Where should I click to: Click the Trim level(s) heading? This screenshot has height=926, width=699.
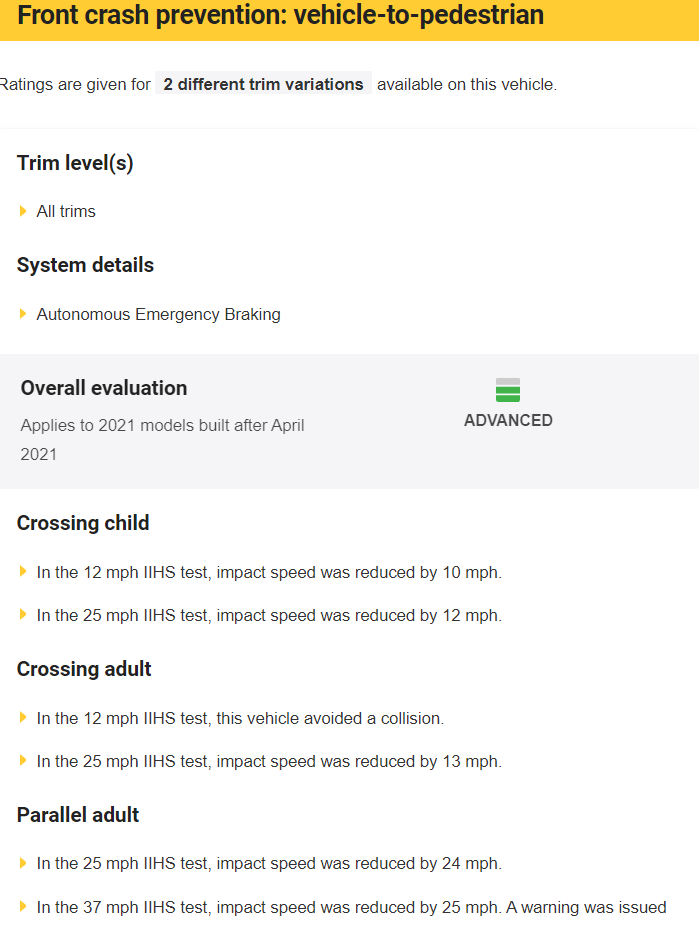(x=75, y=163)
